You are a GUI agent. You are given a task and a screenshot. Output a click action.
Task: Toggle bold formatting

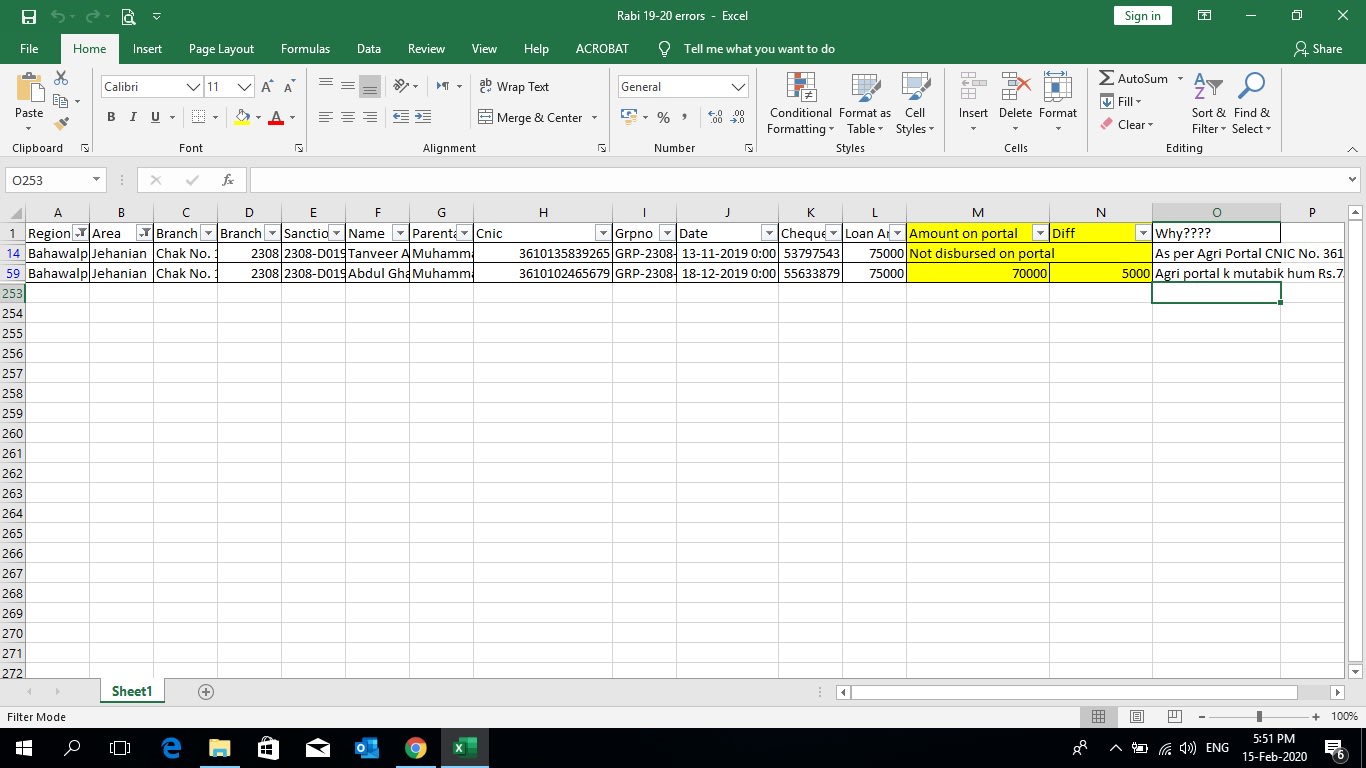pos(110,117)
